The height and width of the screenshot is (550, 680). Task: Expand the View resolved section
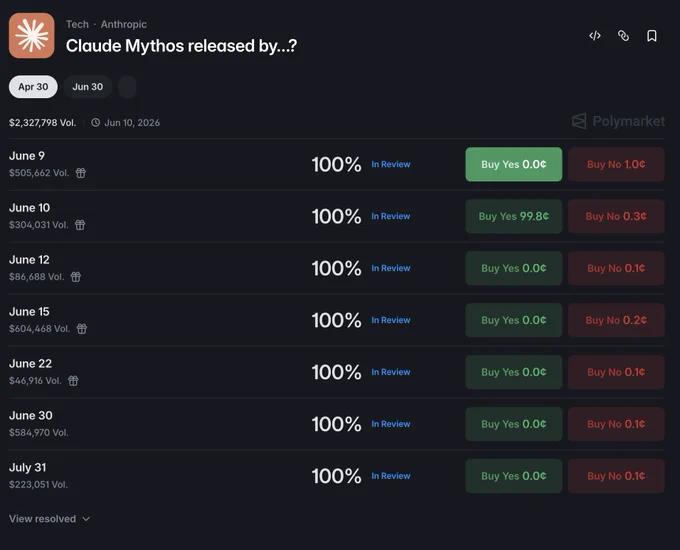tap(49, 519)
